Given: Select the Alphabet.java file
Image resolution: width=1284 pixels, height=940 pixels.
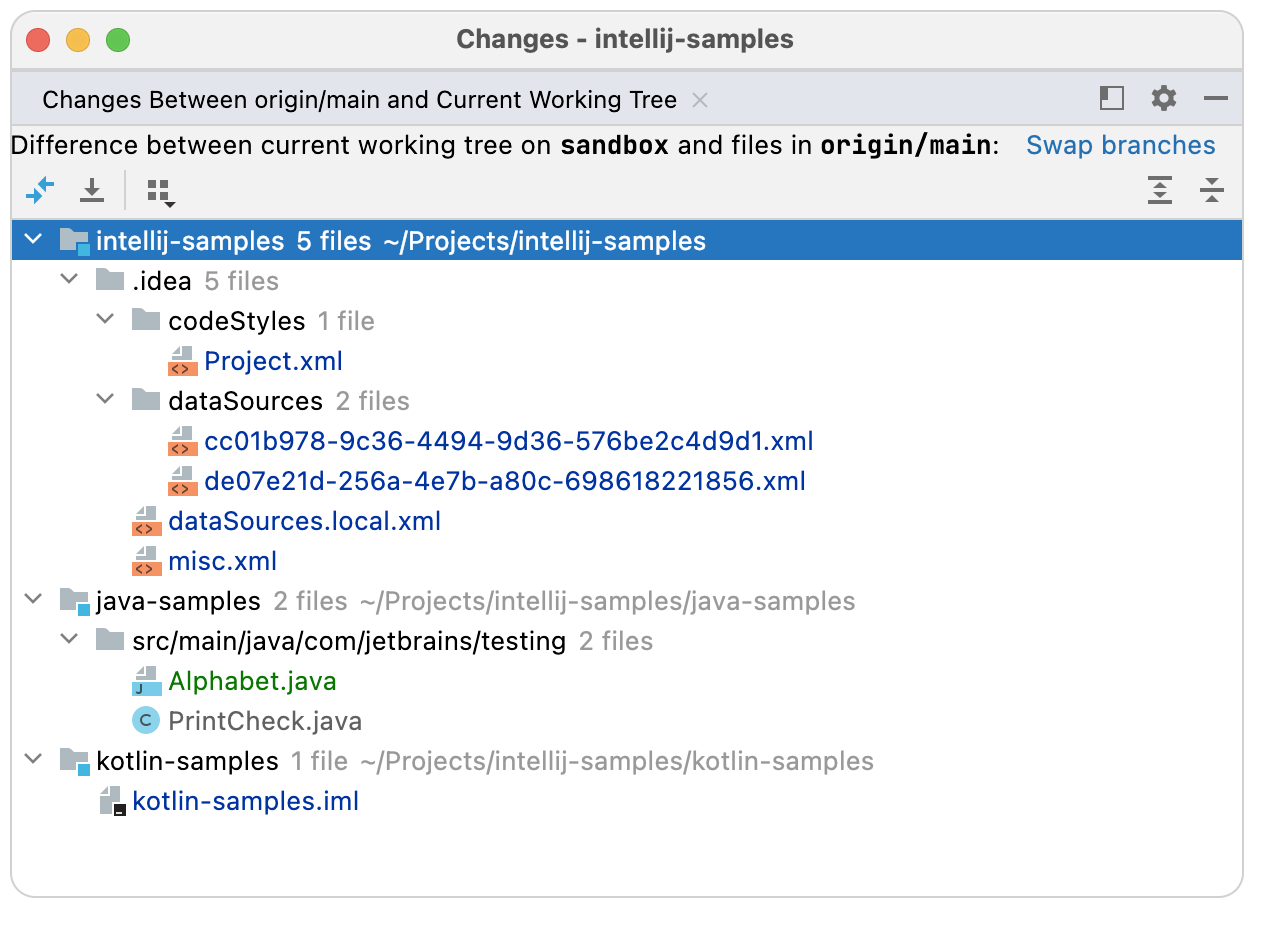Looking at the screenshot, I should (x=250, y=680).
